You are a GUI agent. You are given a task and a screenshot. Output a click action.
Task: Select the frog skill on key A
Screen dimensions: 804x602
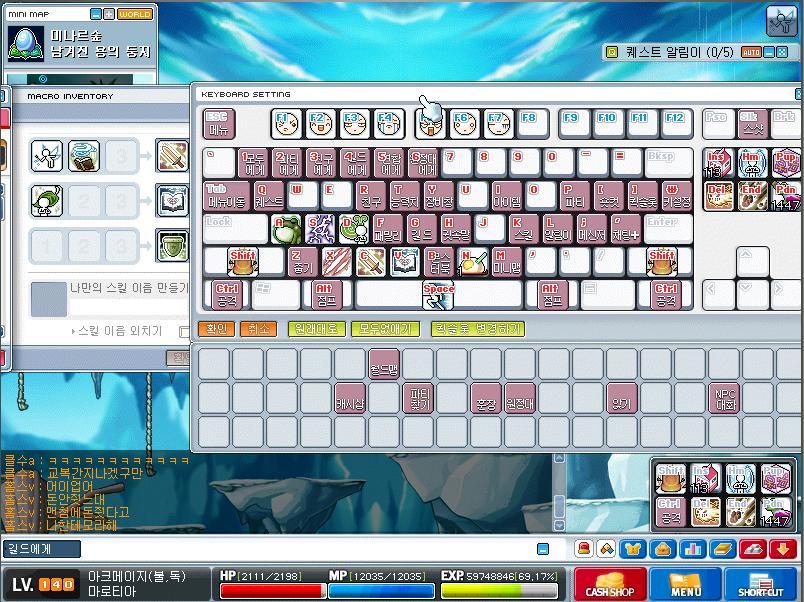286,229
